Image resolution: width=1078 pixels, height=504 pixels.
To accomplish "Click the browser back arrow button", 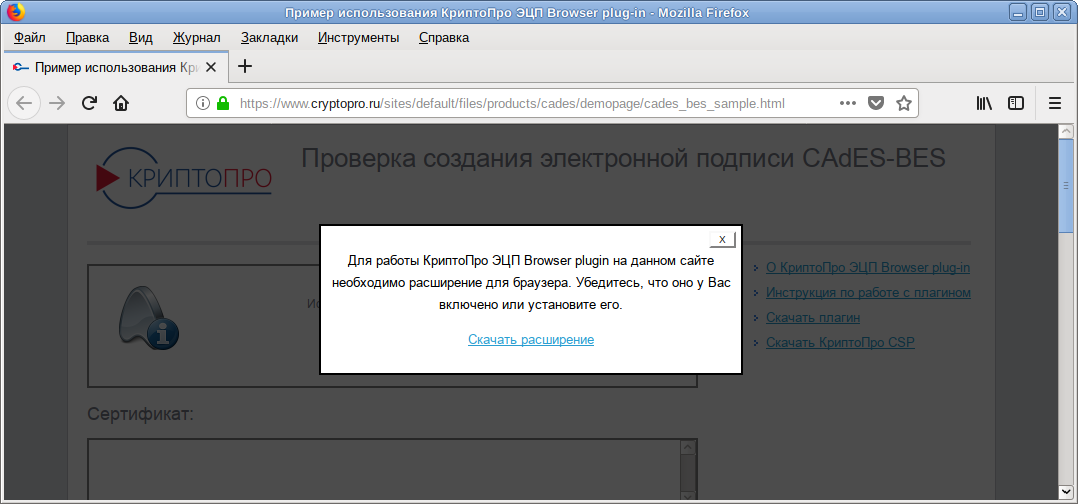I will 24,103.
